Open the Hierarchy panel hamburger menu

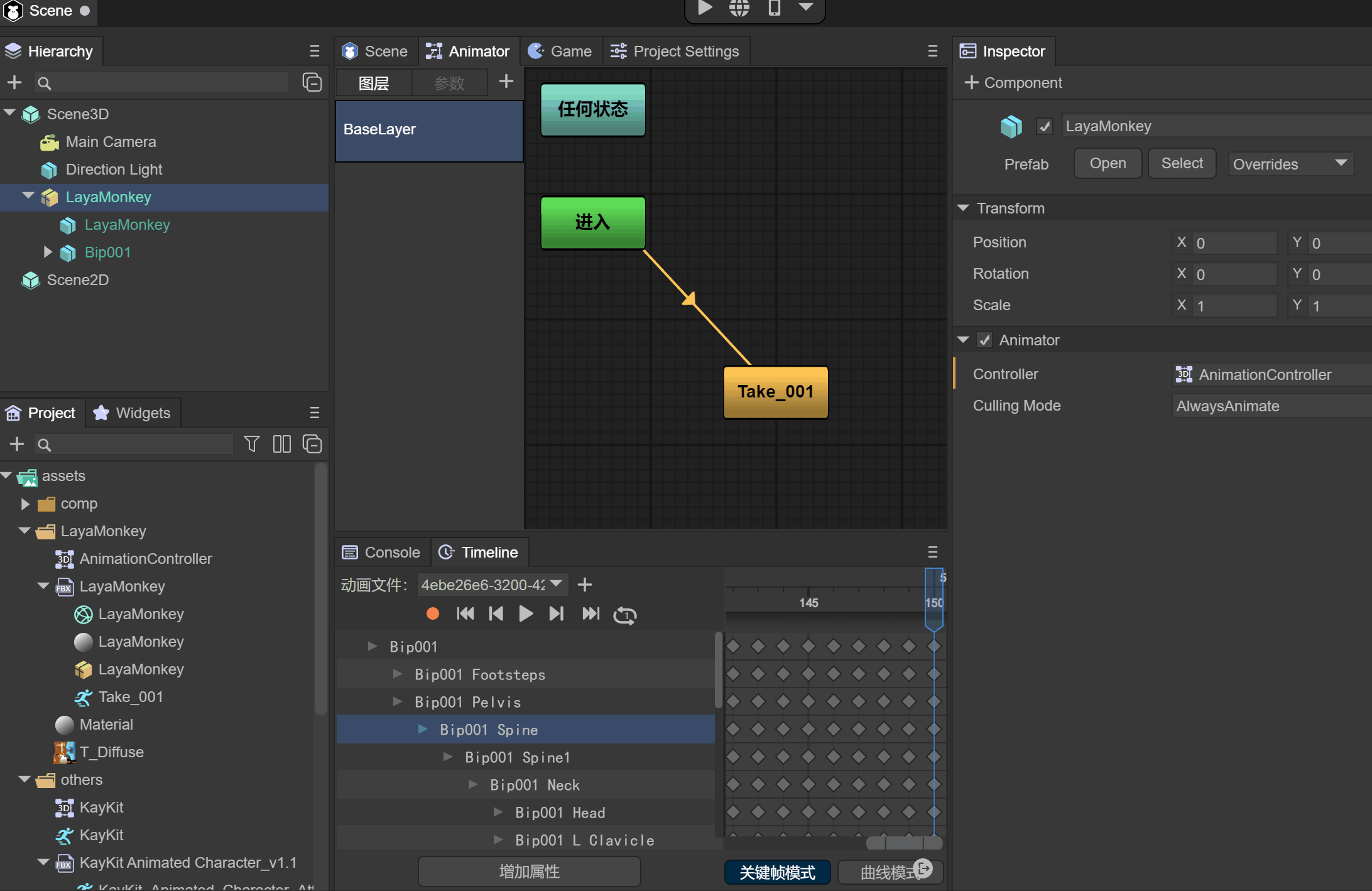[x=314, y=51]
